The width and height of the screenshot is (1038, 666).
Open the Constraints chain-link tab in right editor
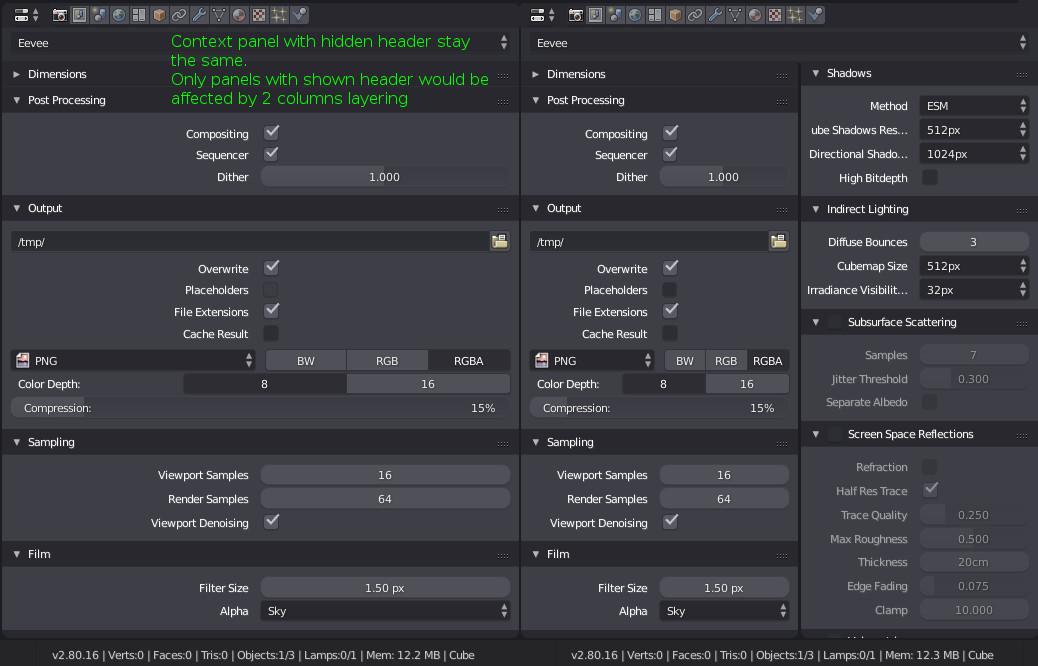point(695,15)
